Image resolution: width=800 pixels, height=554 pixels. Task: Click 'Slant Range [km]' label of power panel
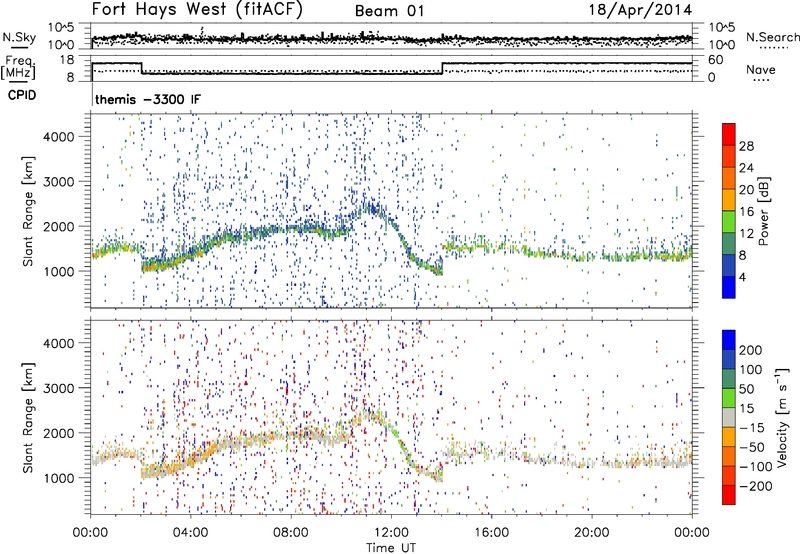(28, 211)
